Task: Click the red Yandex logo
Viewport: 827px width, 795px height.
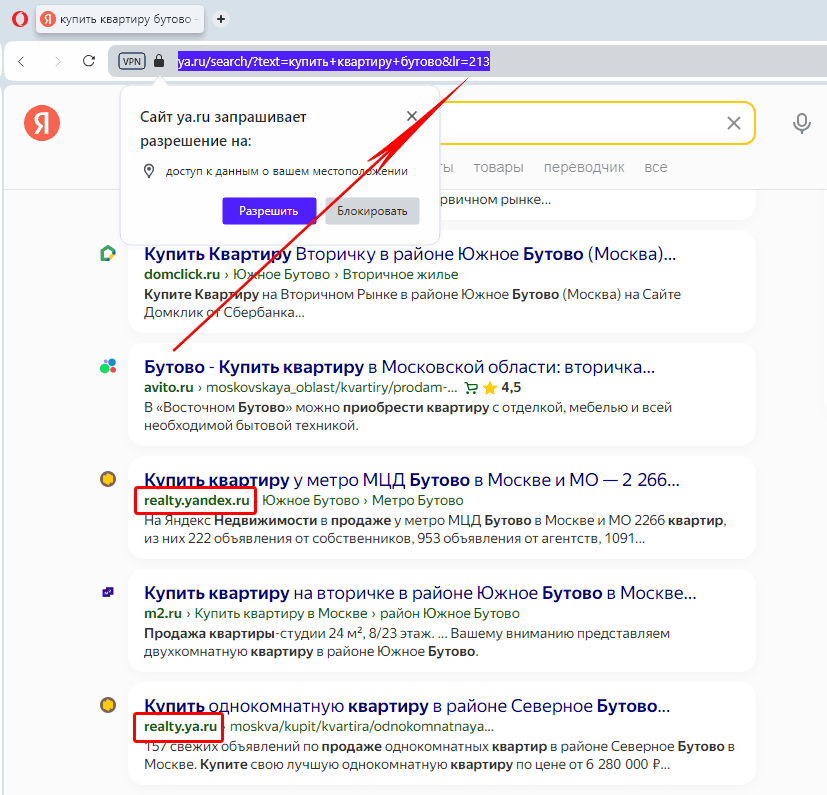Action: 42,123
